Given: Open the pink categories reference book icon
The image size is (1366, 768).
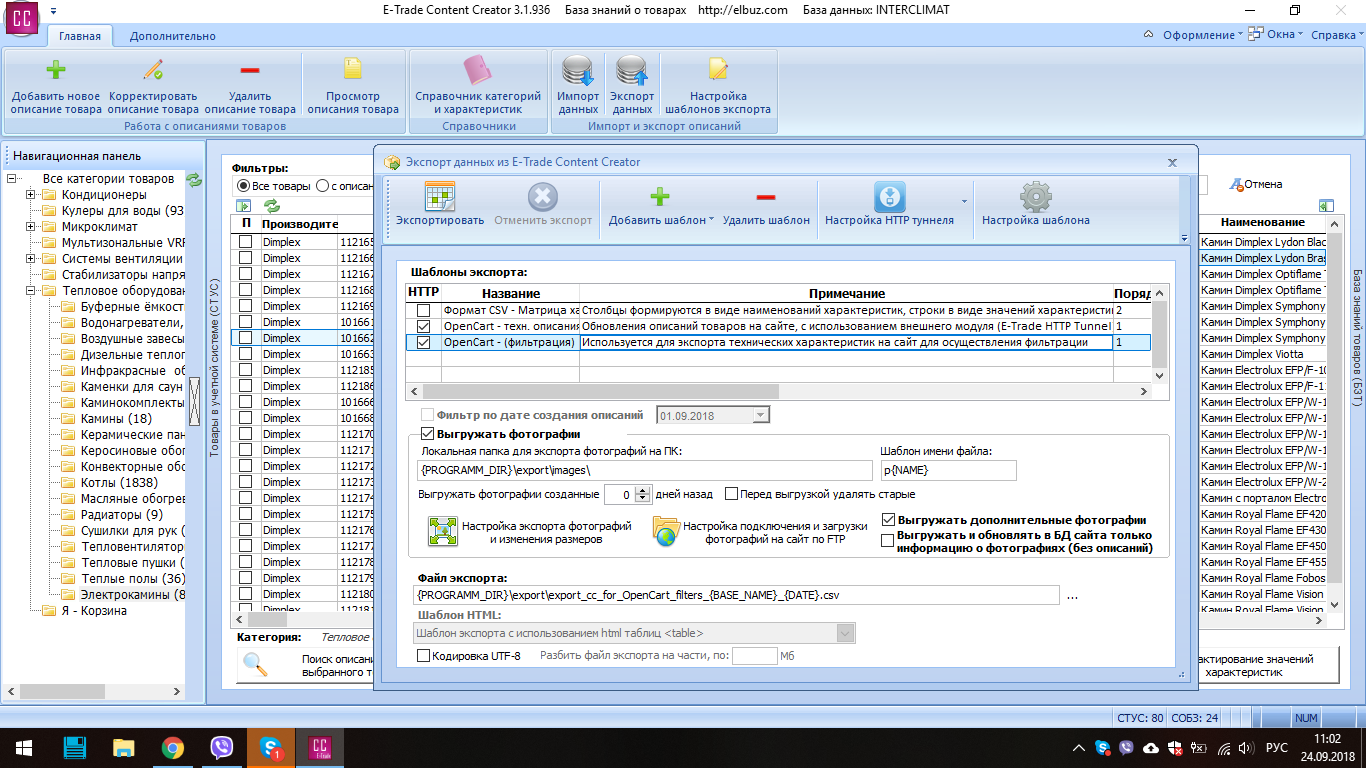Looking at the screenshot, I should (x=477, y=69).
